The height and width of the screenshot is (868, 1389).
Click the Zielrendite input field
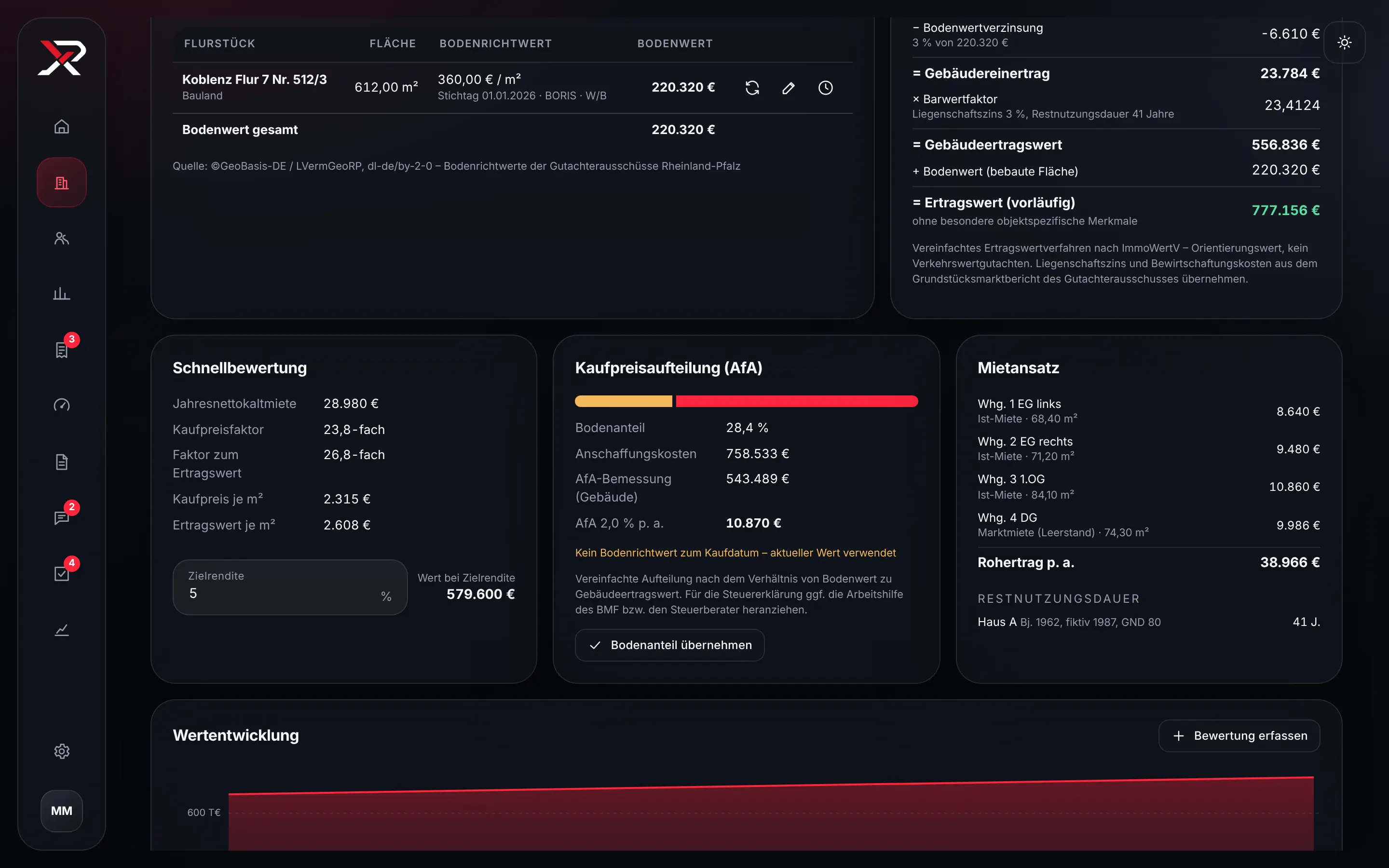coord(290,587)
